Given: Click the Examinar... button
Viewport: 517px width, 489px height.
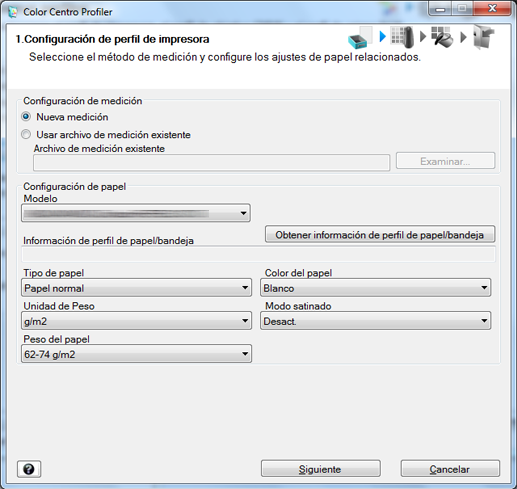Looking at the screenshot, I should click(x=446, y=161).
